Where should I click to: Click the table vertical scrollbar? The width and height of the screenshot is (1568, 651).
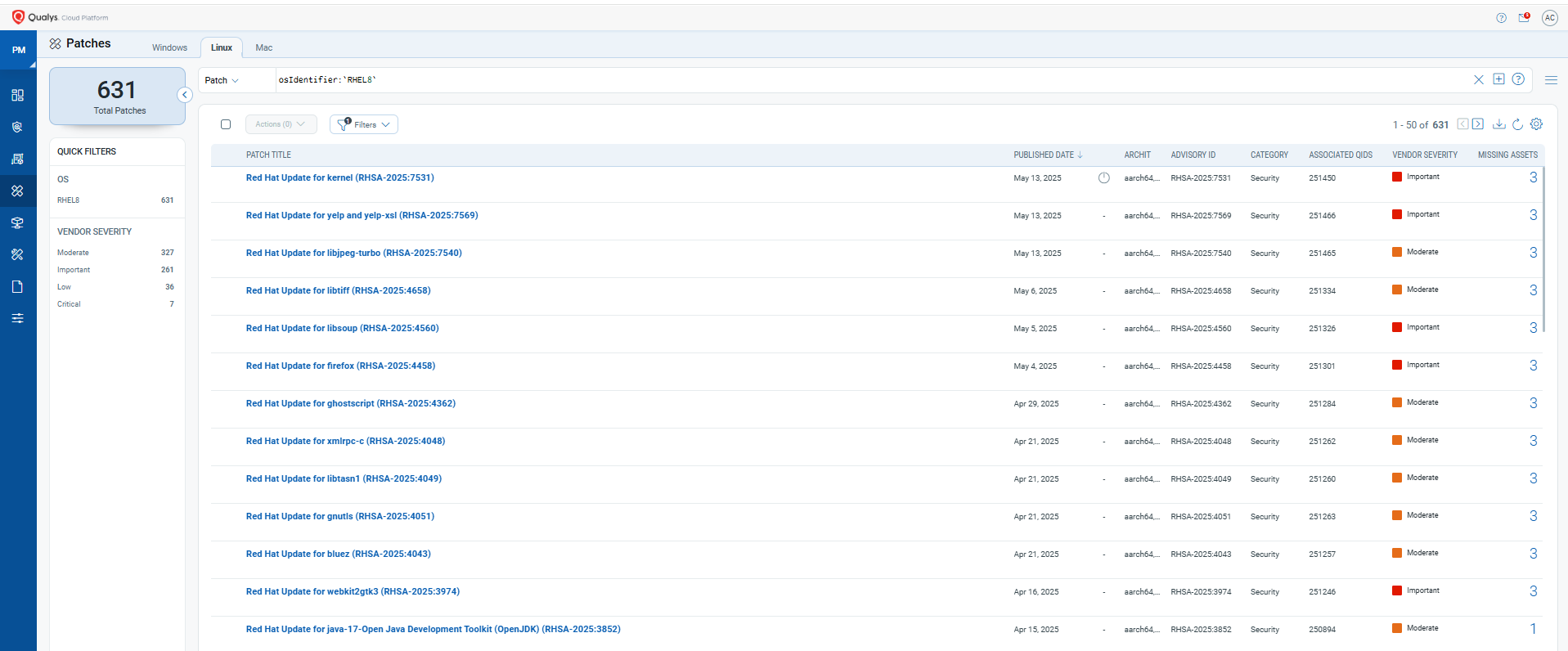tap(1543, 249)
